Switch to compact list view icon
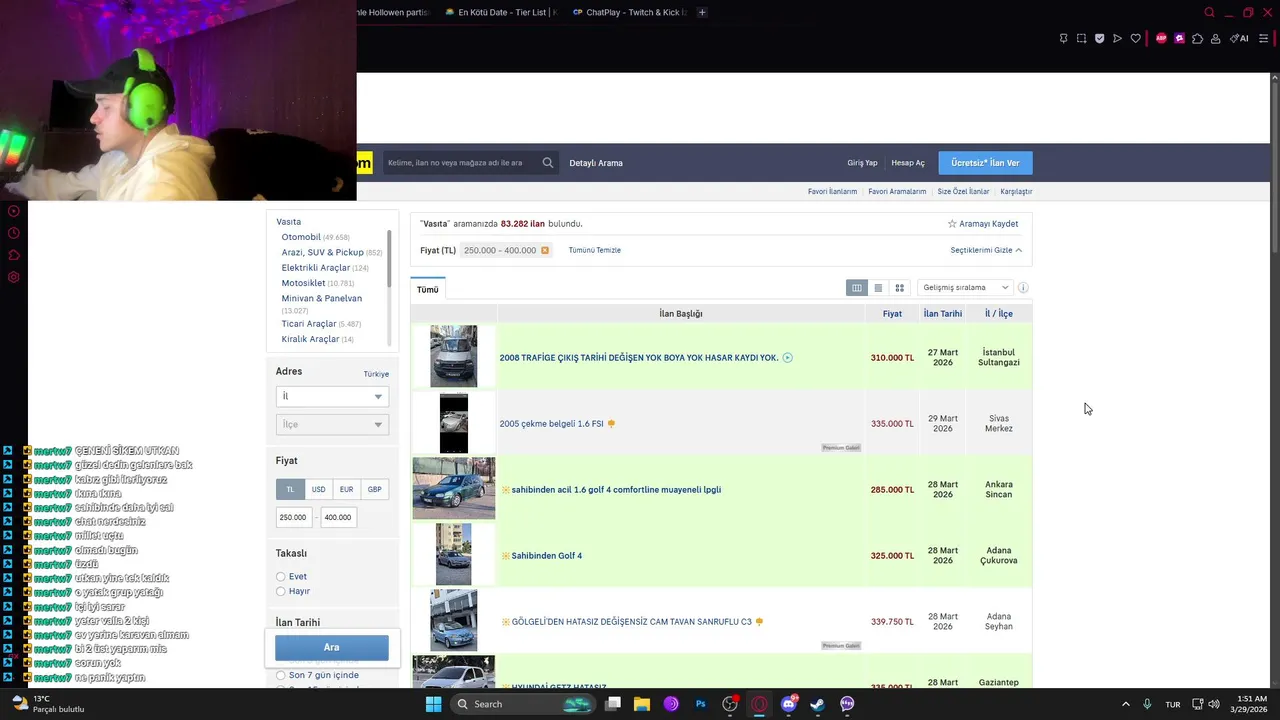This screenshot has width=1280, height=720. pos(878,288)
